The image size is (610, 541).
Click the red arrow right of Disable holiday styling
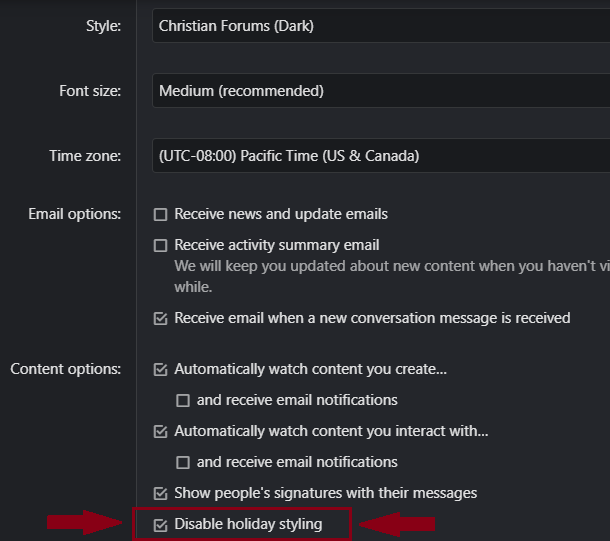[398, 523]
